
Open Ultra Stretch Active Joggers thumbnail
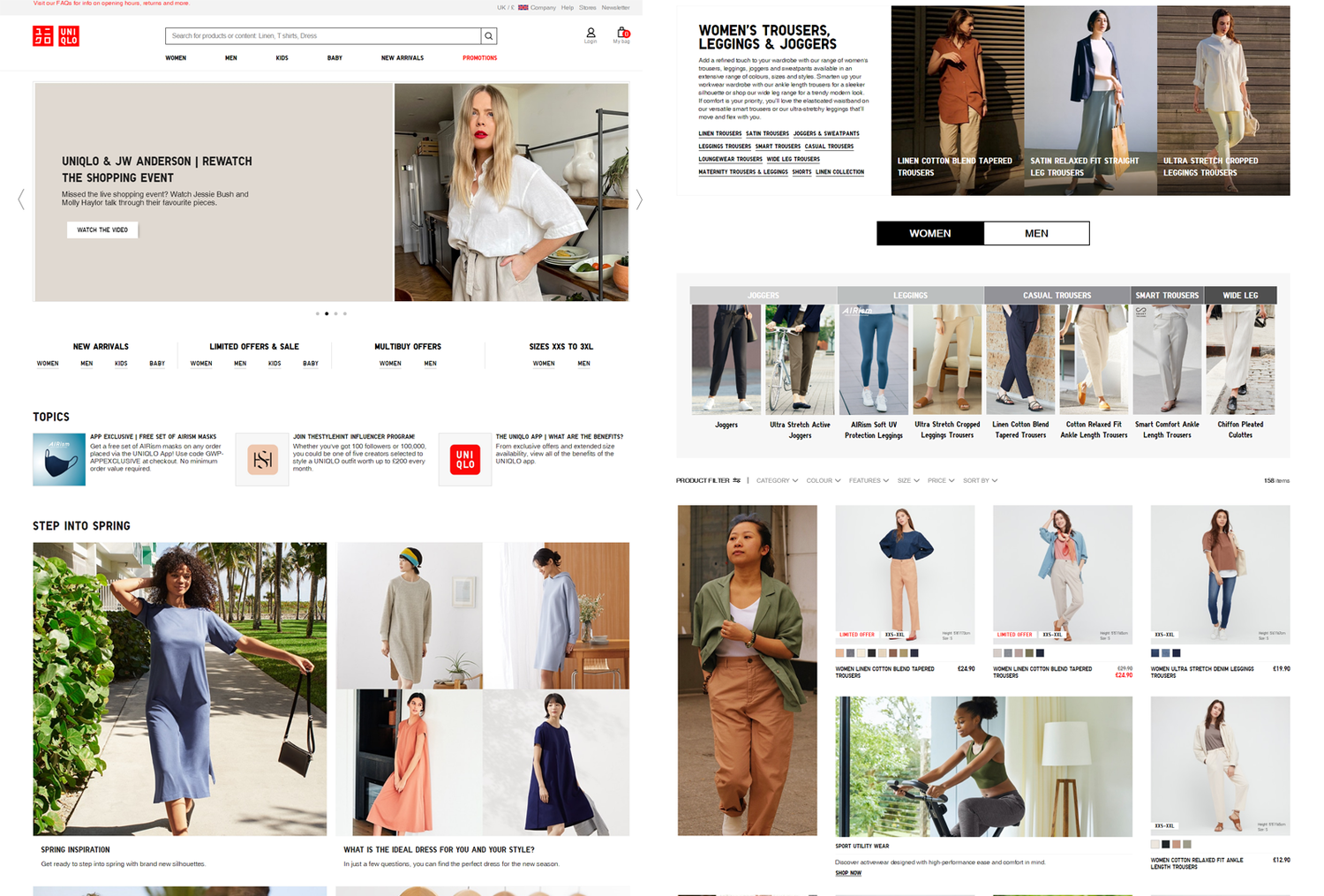pos(800,360)
